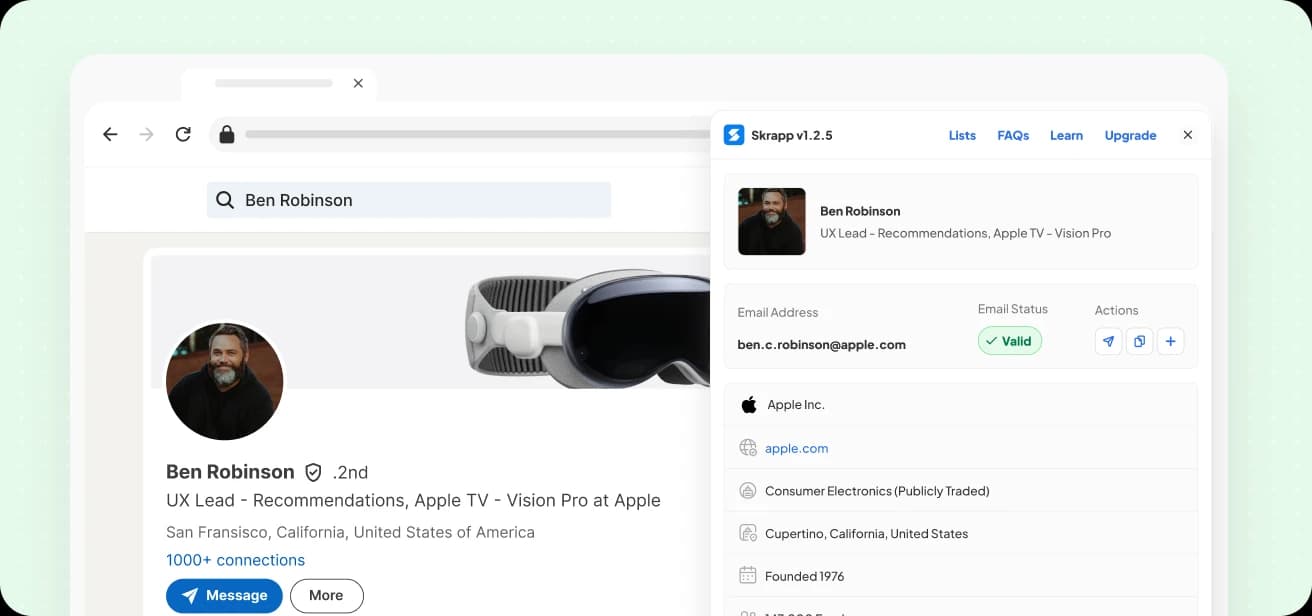This screenshot has height=616, width=1312.
Task: Click the More button on profile
Action: (x=326, y=595)
